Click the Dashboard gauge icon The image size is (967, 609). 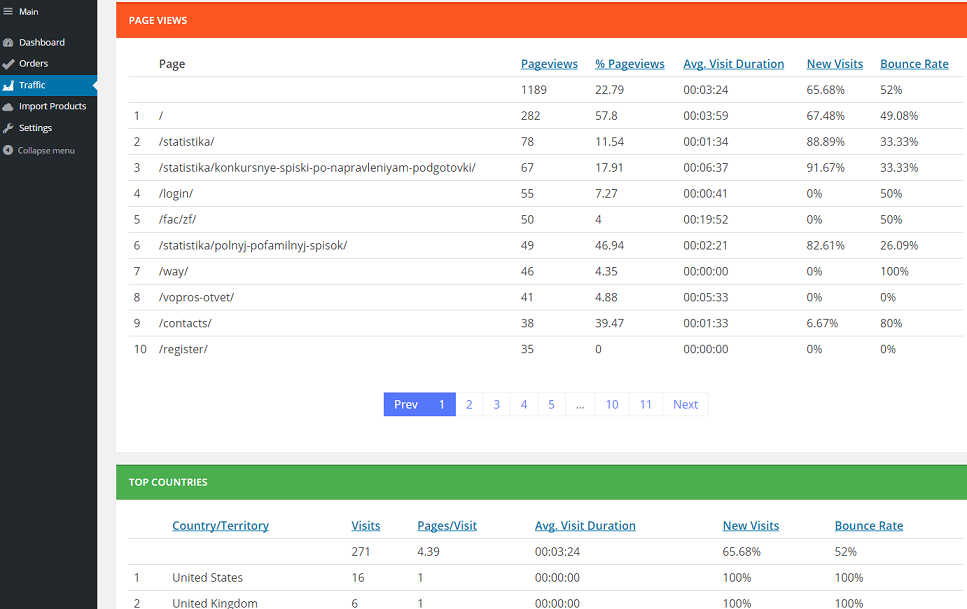pos(8,43)
